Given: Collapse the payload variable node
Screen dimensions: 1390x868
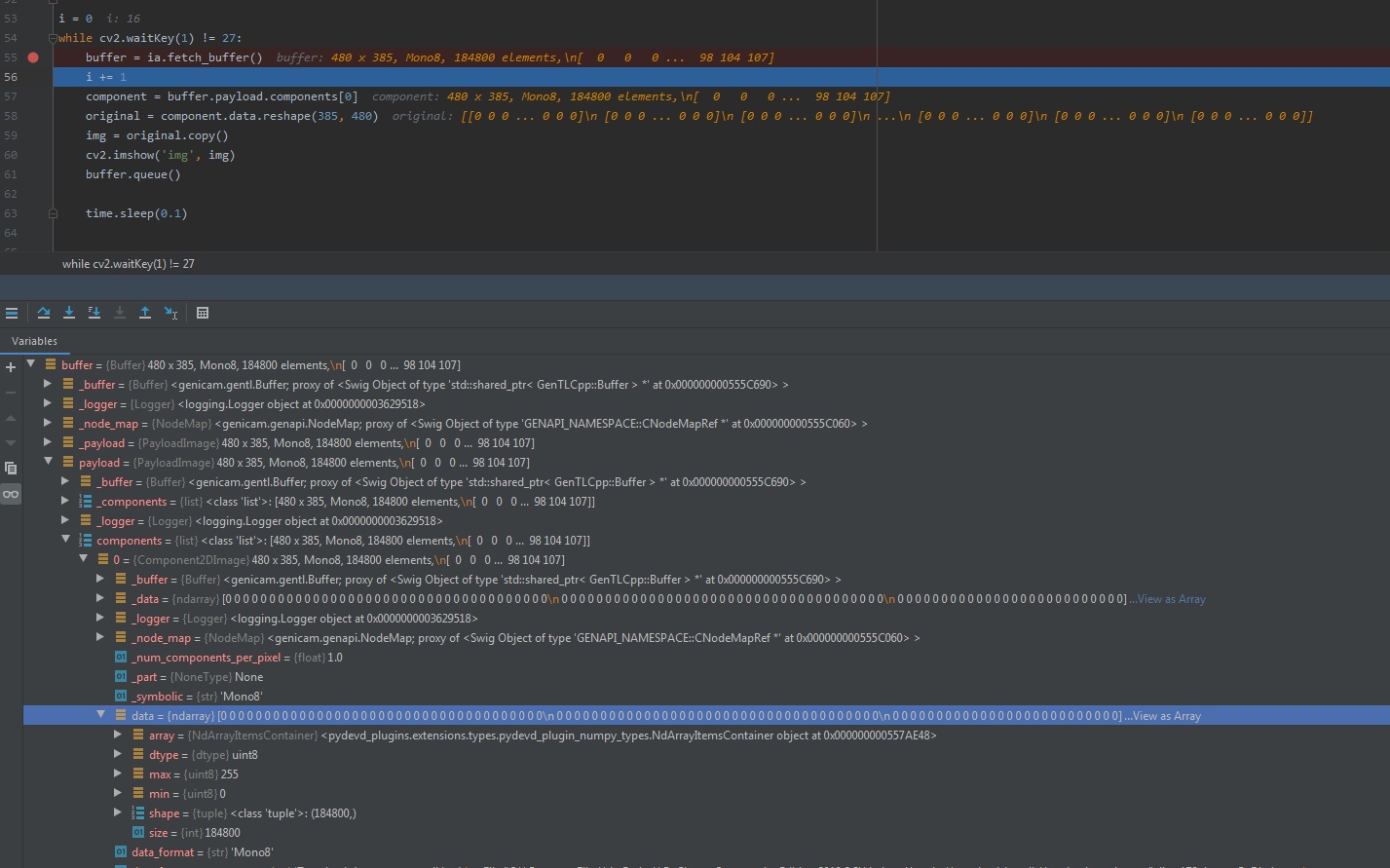Looking at the screenshot, I should (49, 462).
